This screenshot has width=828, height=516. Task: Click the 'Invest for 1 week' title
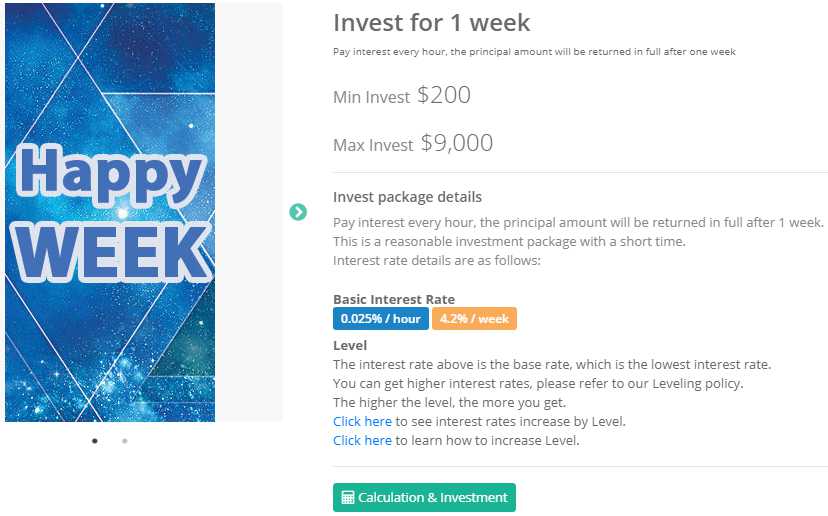click(431, 22)
